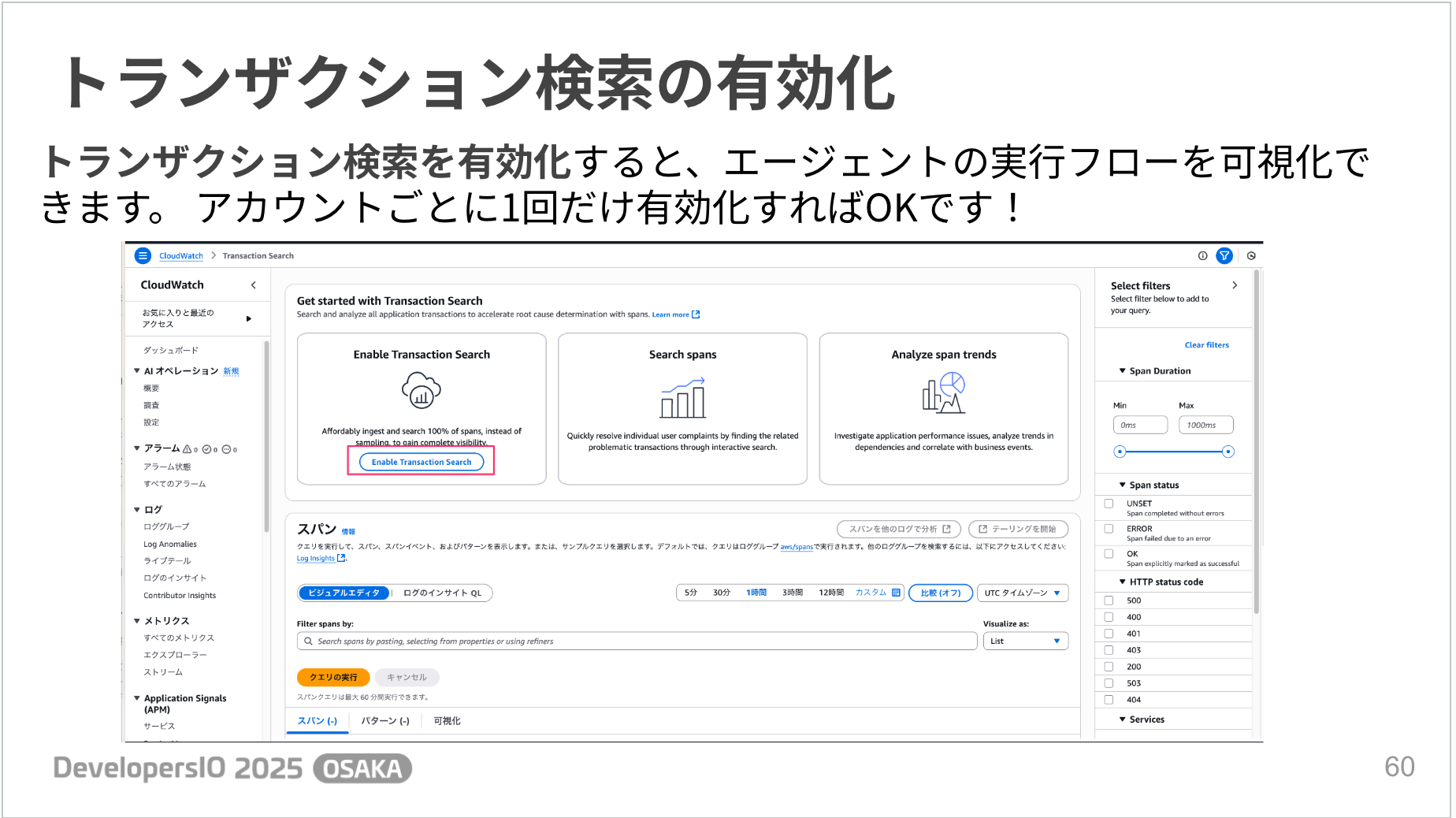This screenshot has width=1456, height=818.
Task: Click the Enable Transaction Search cloud icon
Action: click(422, 390)
